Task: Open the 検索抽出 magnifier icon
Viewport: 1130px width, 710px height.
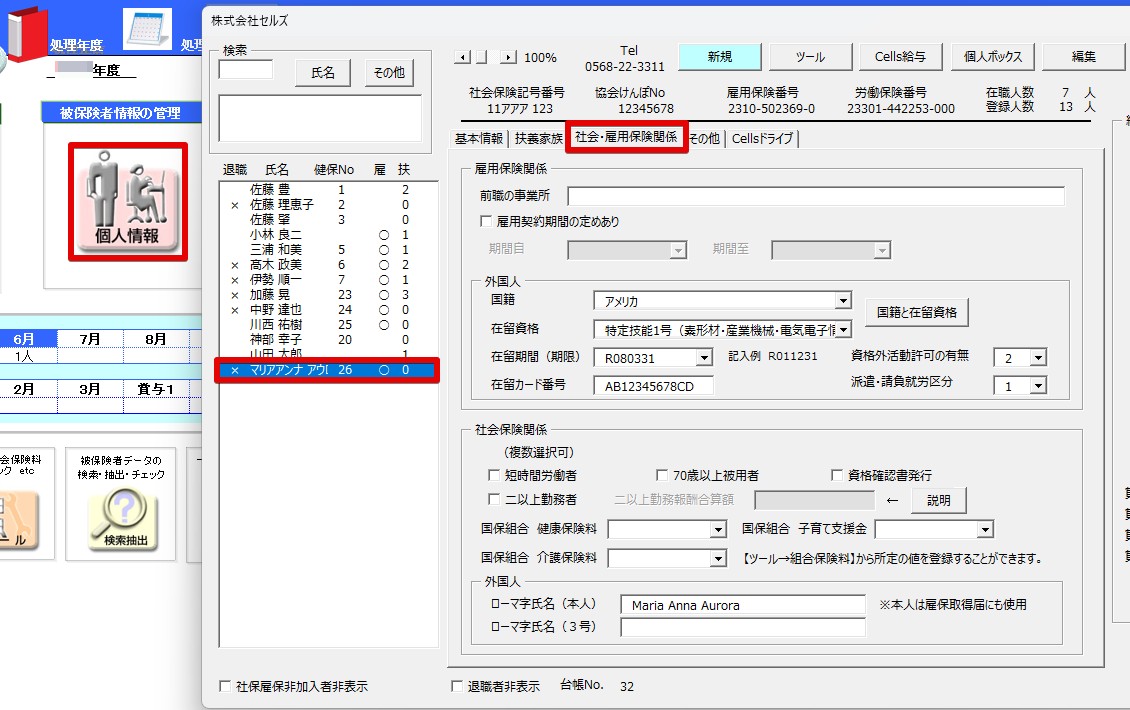Action: [x=125, y=519]
